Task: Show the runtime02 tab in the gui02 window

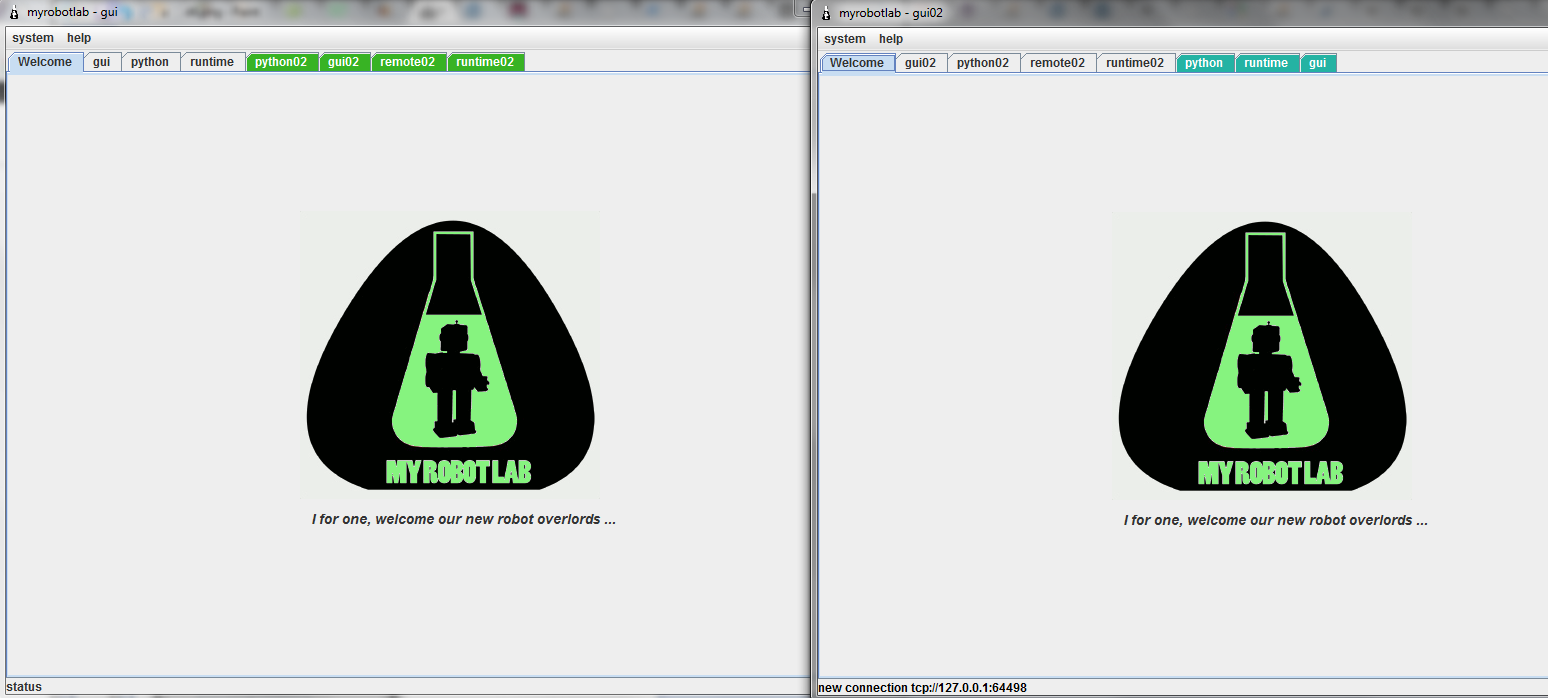Action: point(1135,63)
